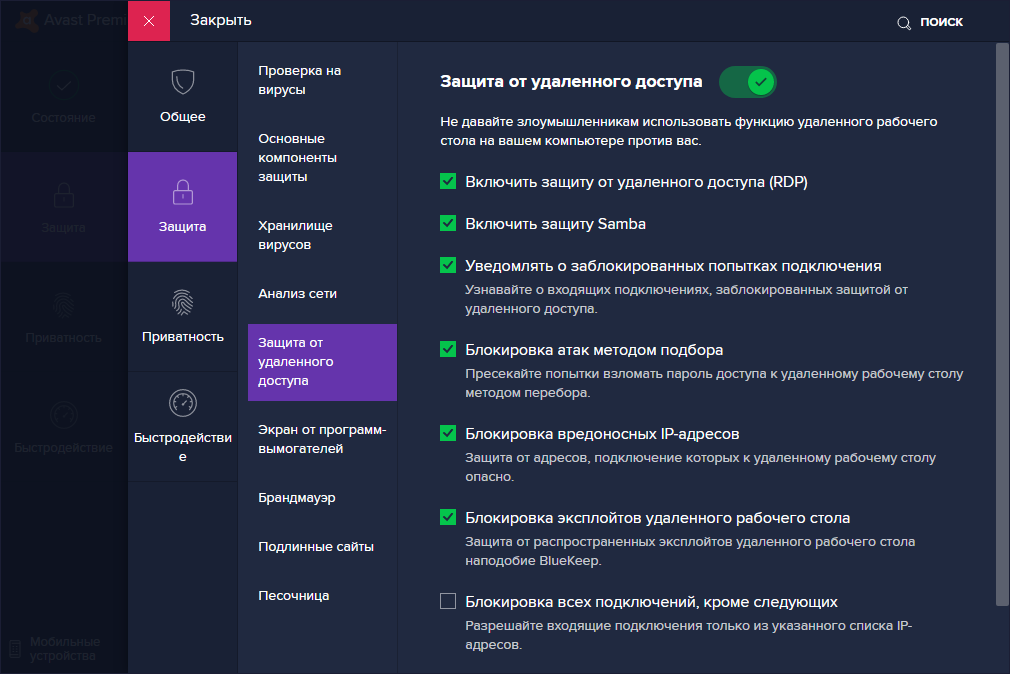1010x674 pixels.
Task: Uncheck the Samba protection checkbox
Action: pyautogui.click(x=448, y=223)
